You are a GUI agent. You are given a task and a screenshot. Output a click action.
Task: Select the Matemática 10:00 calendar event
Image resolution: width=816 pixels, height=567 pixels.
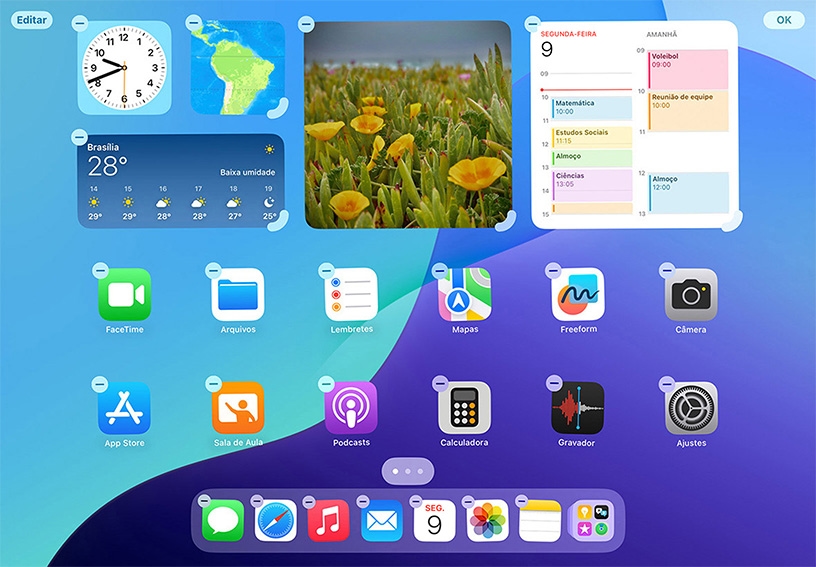[x=592, y=109]
